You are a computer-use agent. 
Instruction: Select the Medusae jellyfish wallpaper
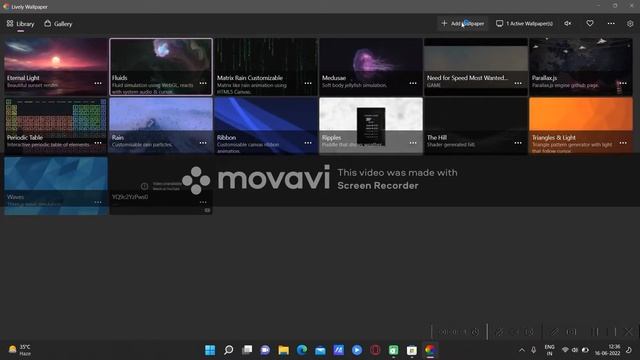coord(371,67)
